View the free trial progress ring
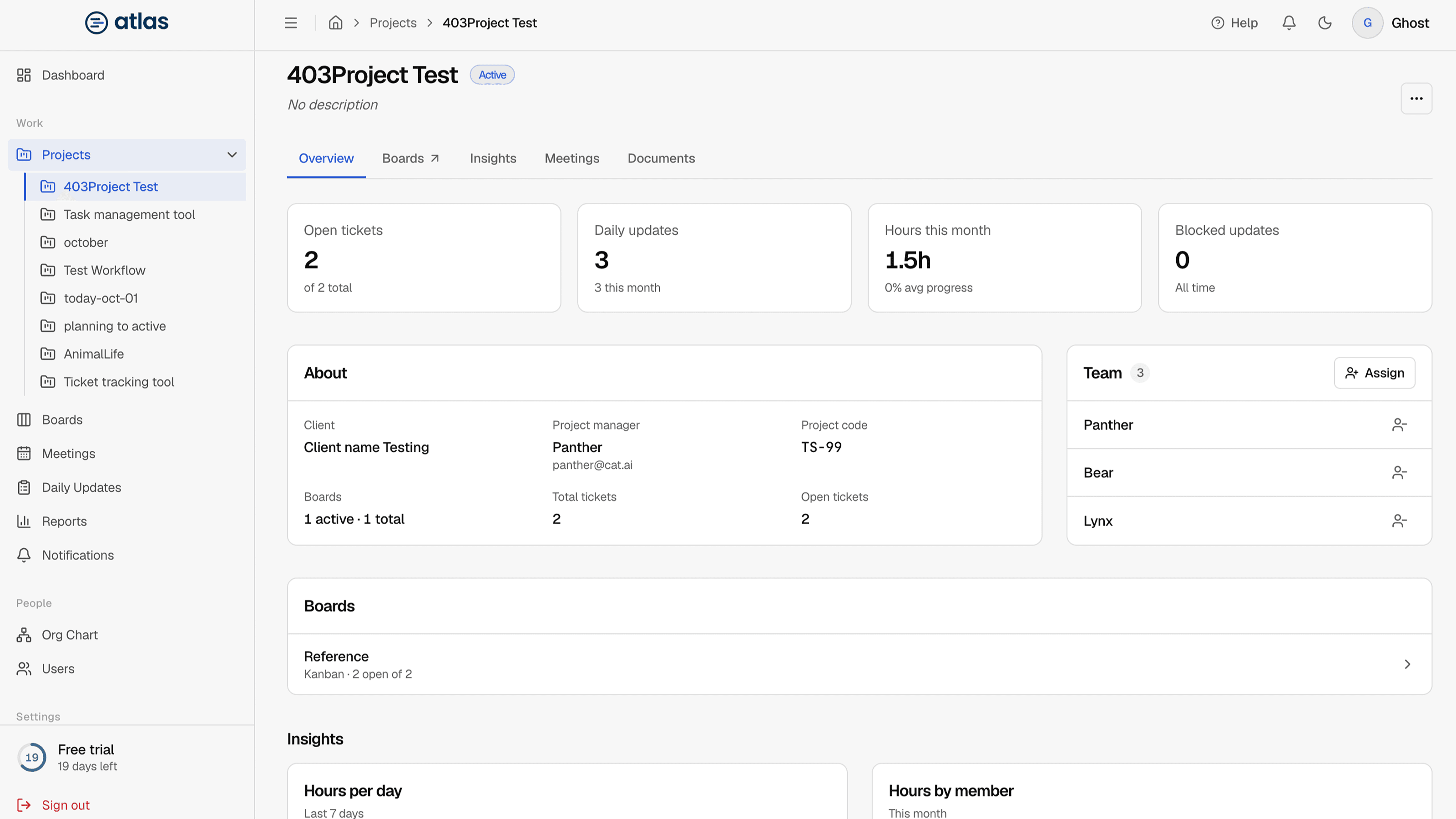Viewport: 1456px width, 819px height. 32,758
